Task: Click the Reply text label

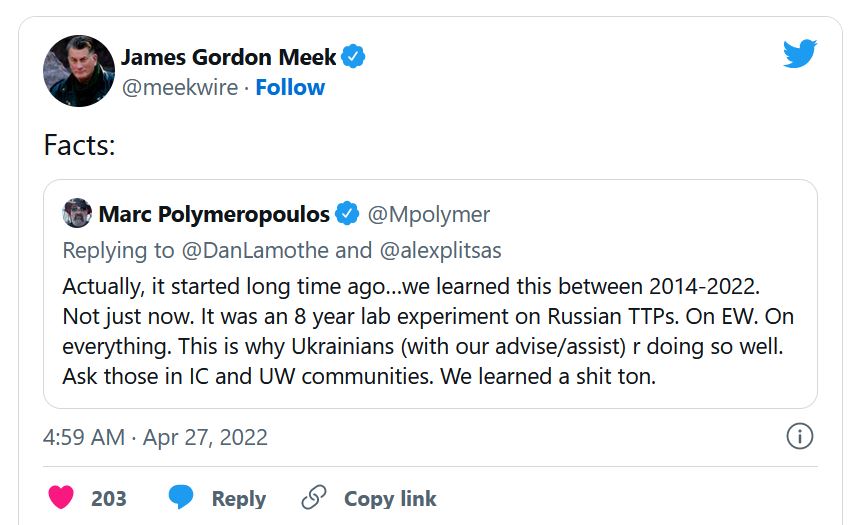Action: point(239,498)
